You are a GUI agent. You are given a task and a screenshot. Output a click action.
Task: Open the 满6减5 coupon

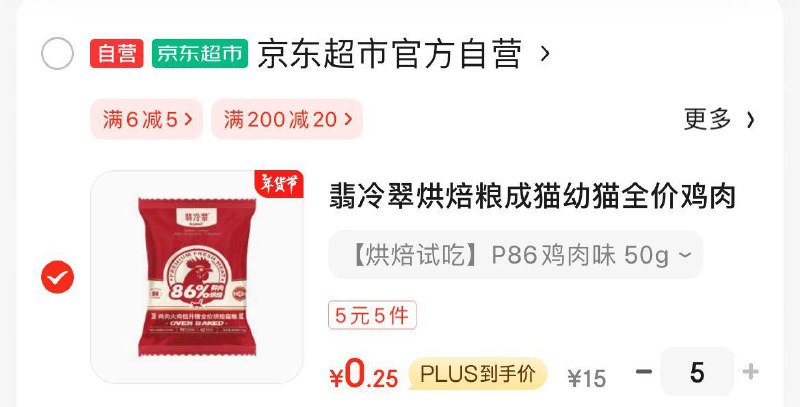[147, 119]
